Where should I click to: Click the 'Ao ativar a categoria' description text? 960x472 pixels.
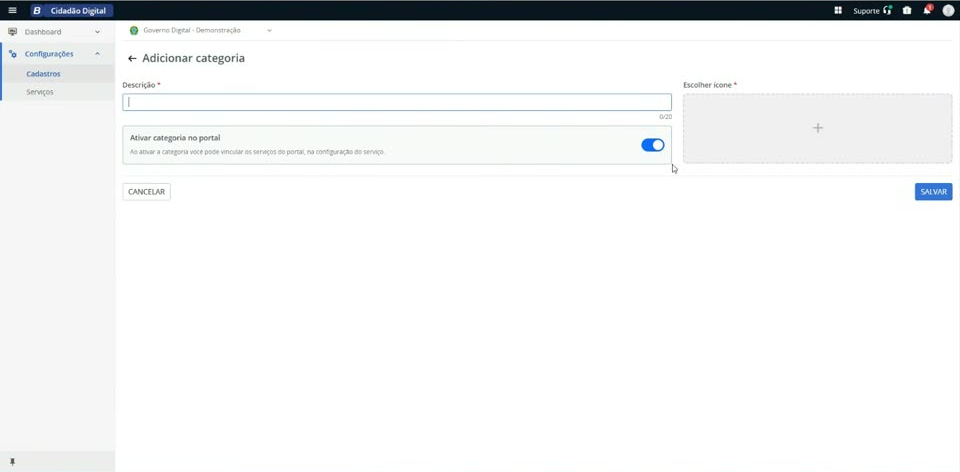(x=257, y=152)
